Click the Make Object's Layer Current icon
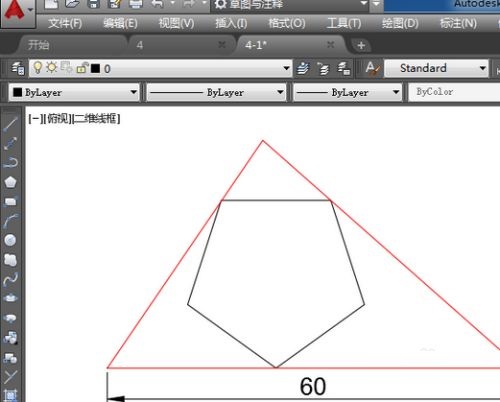The image size is (500, 402). click(x=303, y=68)
